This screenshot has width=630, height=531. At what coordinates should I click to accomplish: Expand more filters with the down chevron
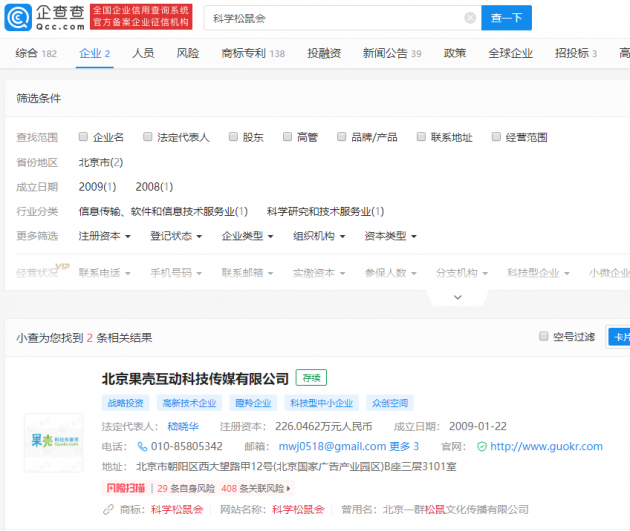pyautogui.click(x=458, y=297)
